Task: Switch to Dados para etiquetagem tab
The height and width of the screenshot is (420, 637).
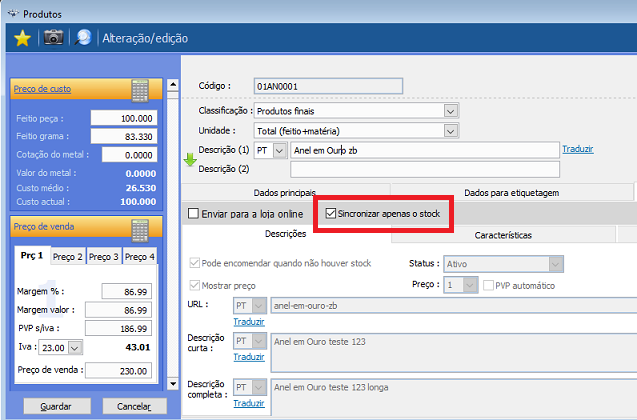Action: point(511,193)
